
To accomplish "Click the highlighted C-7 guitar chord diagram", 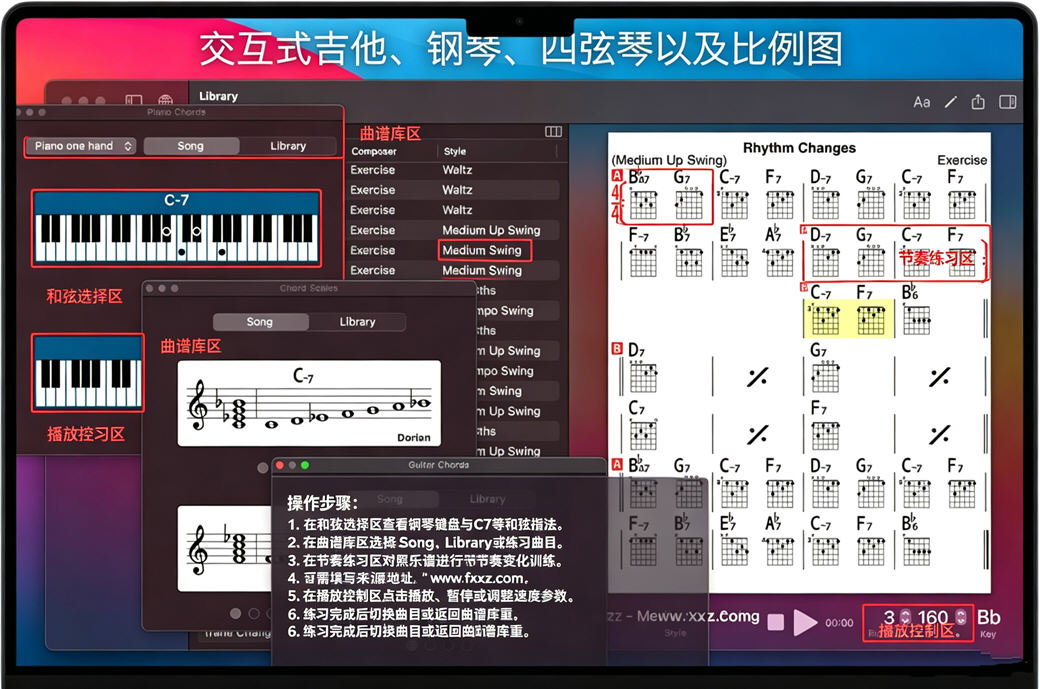I will coord(824,318).
